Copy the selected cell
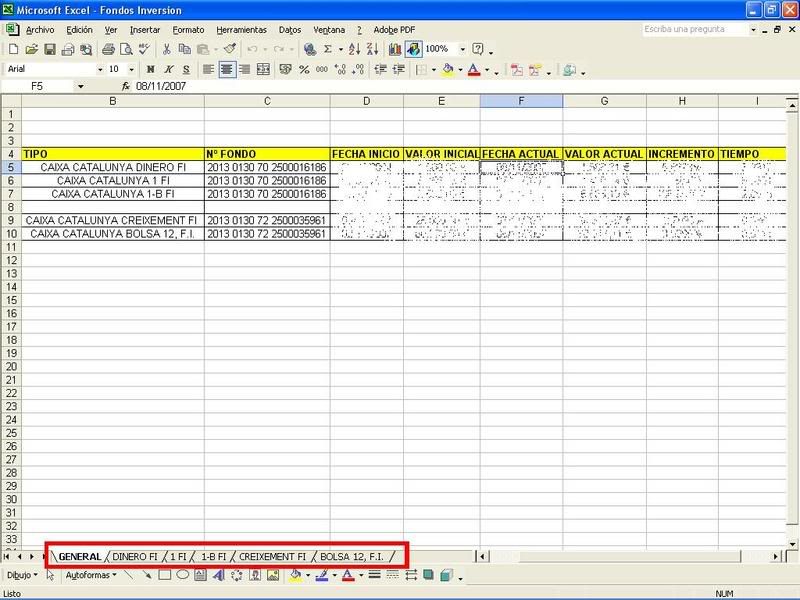Screen dimensions: 800x600 (185, 49)
